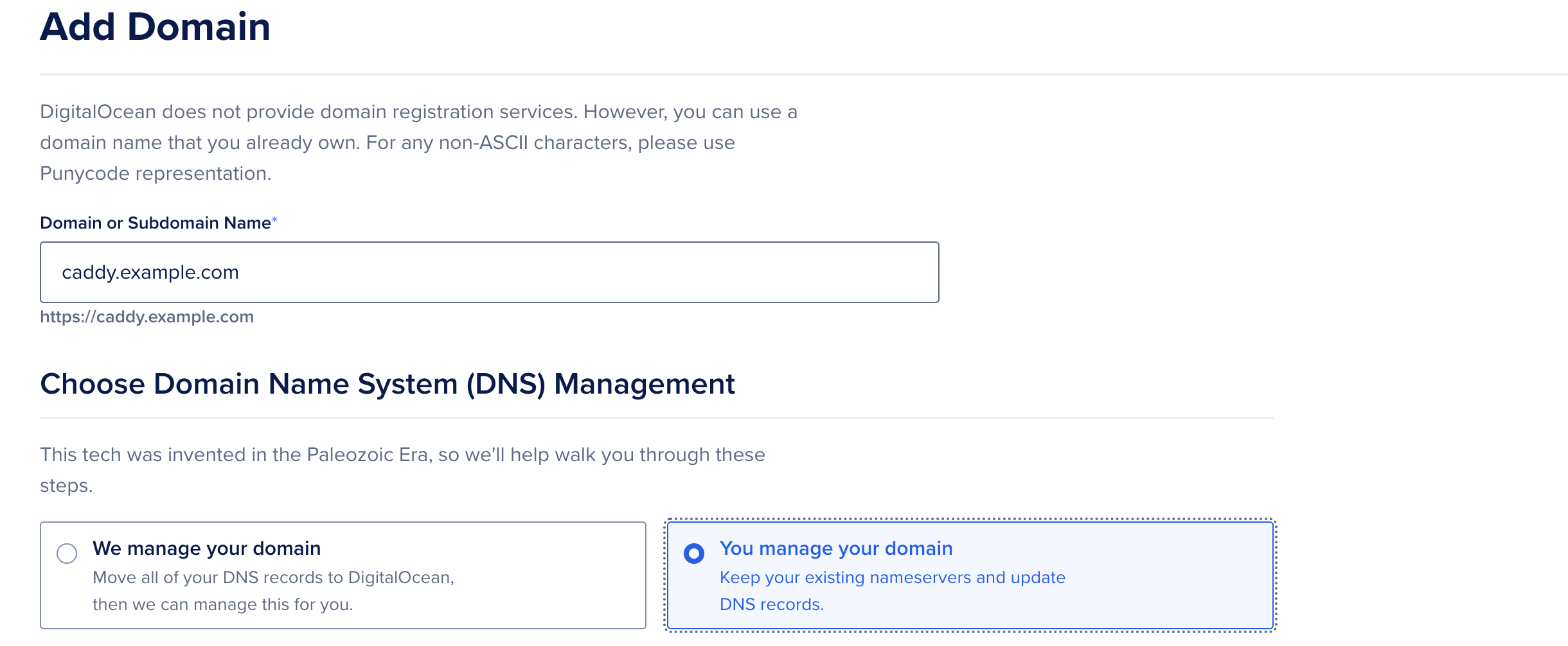The image size is (1568, 646).
Task: Click the empty radio circle beside 'We manage your domain'
Action: coord(66,554)
